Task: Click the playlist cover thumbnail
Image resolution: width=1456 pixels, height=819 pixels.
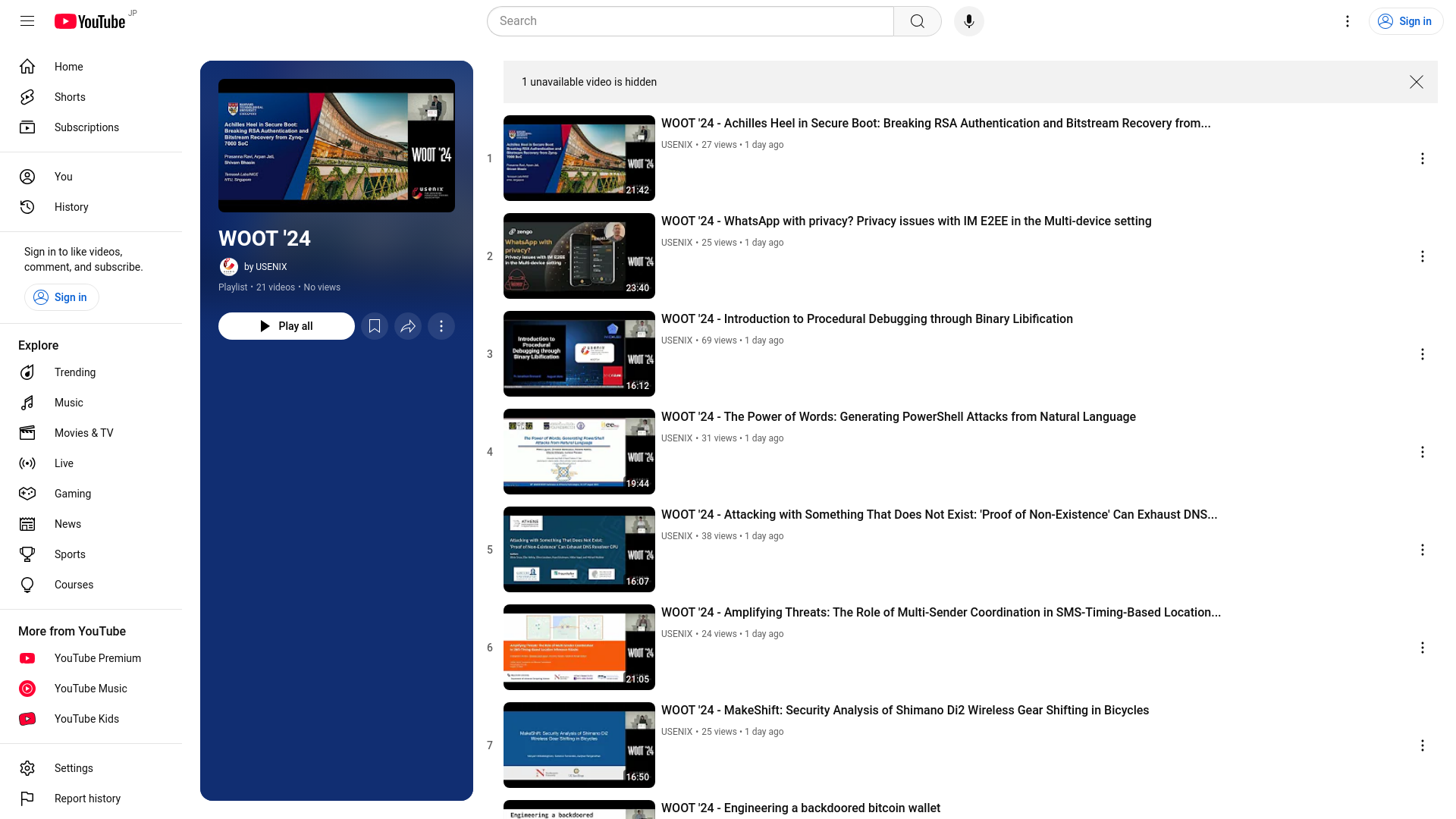Action: (337, 146)
